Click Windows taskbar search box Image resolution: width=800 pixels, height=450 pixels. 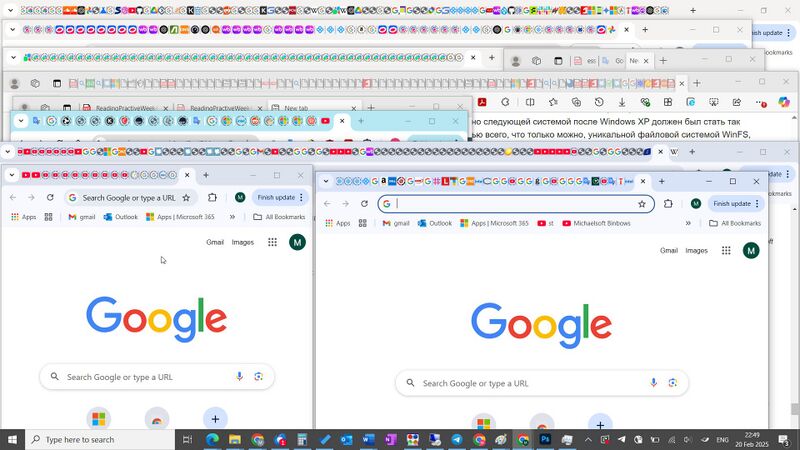pyautogui.click(x=99, y=439)
